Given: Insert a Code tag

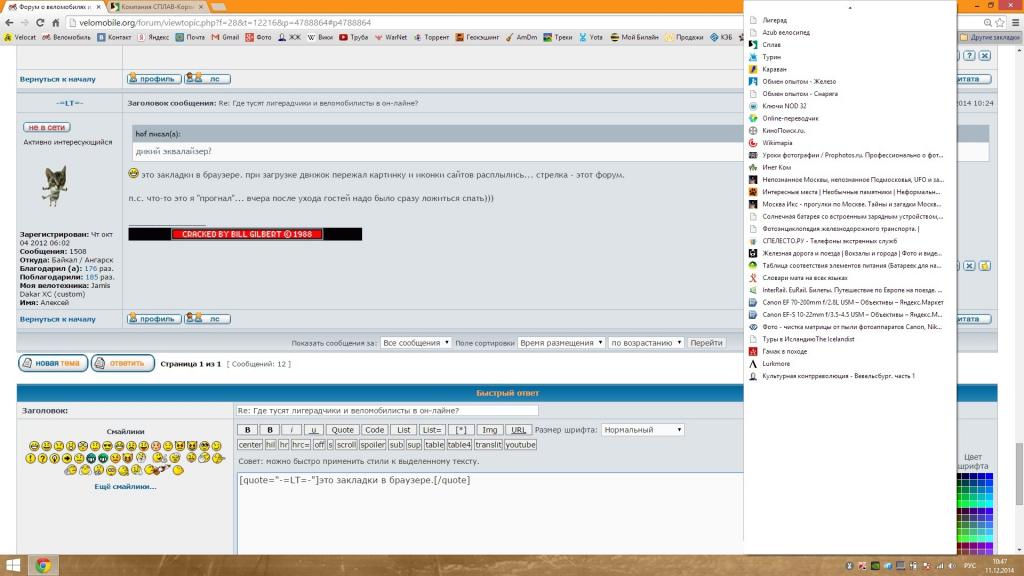Looking at the screenshot, I should [x=374, y=430].
